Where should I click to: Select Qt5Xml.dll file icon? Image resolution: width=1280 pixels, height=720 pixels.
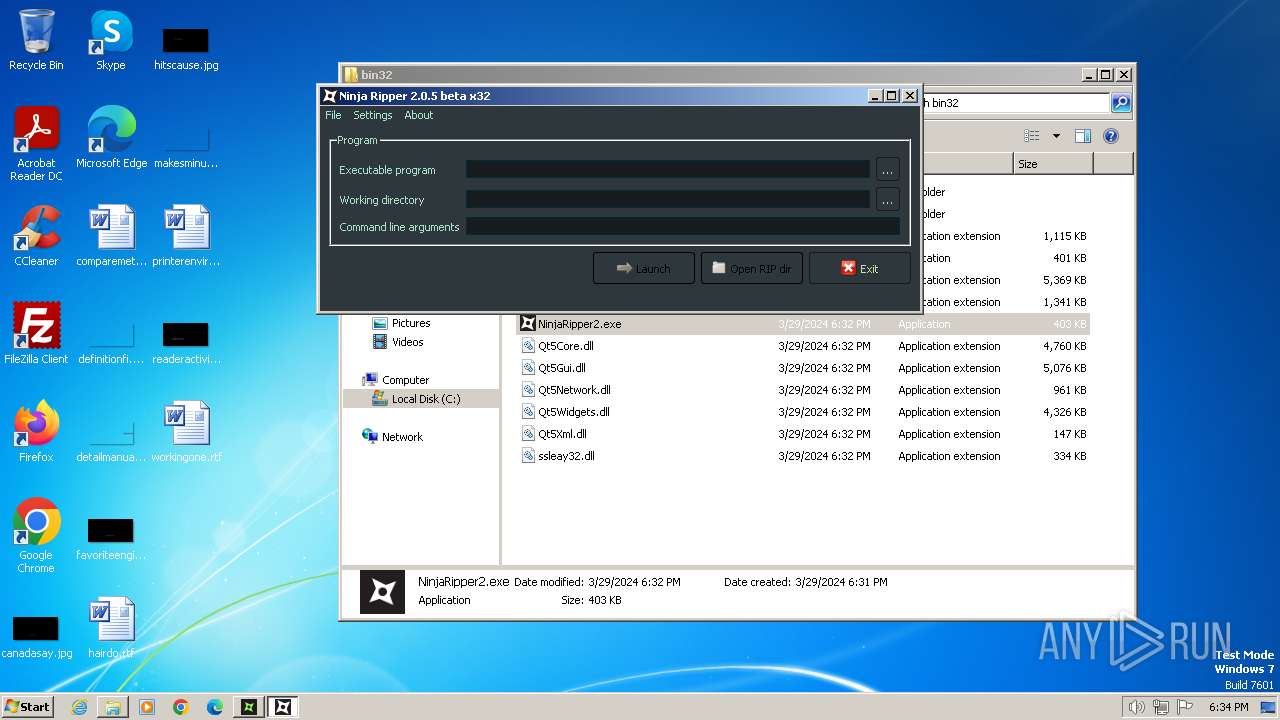click(529, 434)
